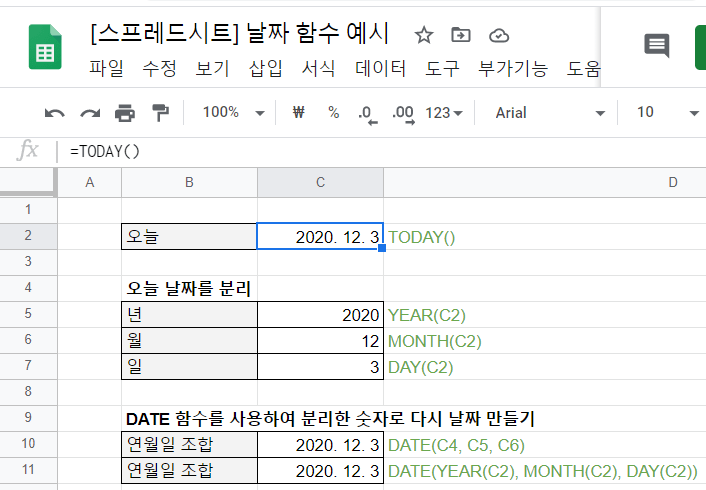
Task: Open the 데이터 menu
Action: (380, 69)
